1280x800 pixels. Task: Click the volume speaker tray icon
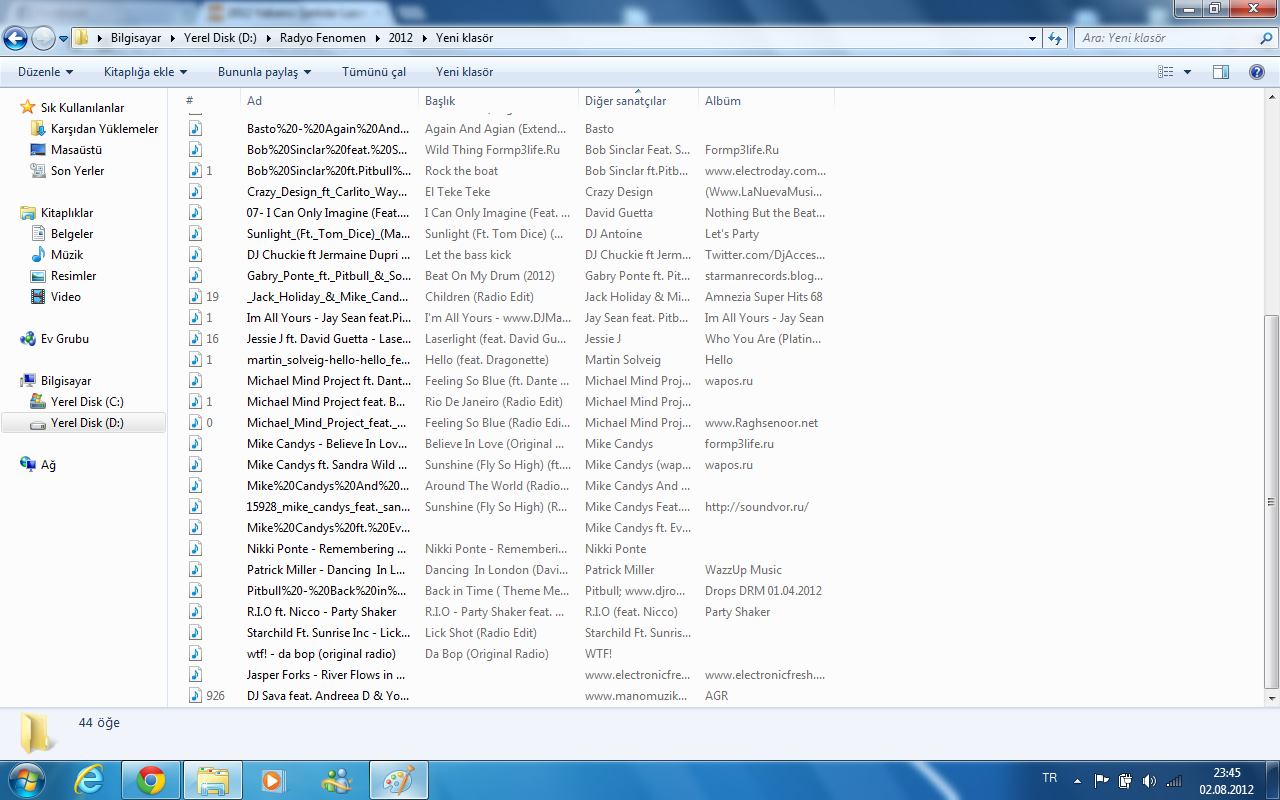click(1149, 781)
